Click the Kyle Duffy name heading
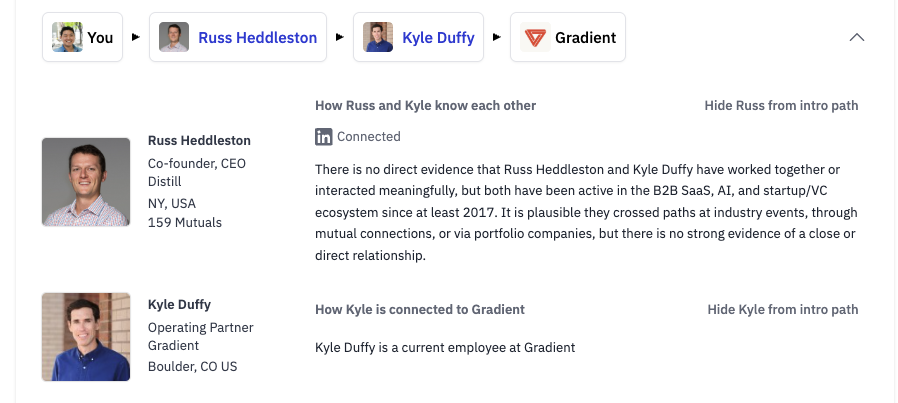The height and width of the screenshot is (403, 898). pyautogui.click(x=179, y=305)
